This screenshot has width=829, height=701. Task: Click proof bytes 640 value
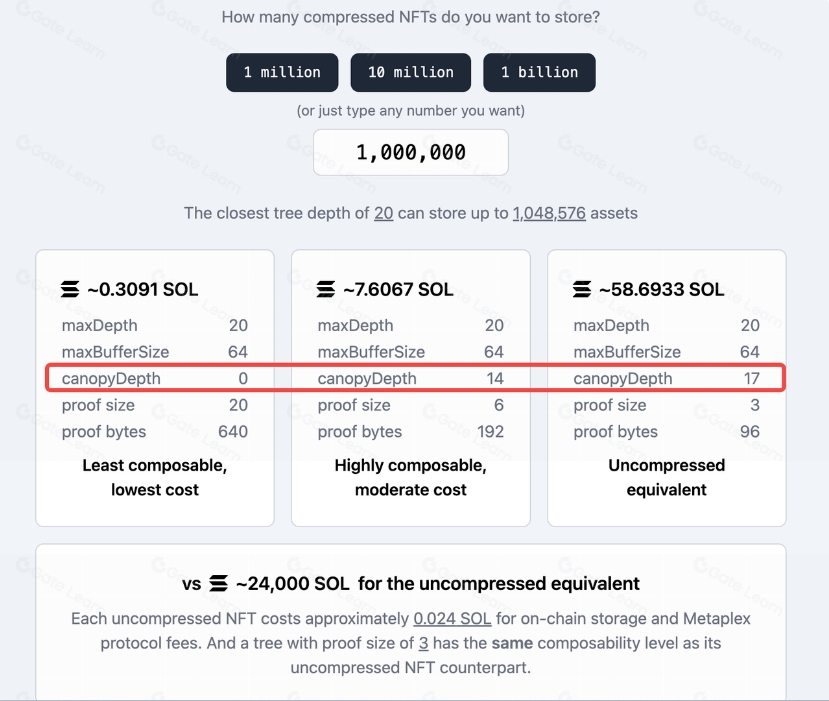(233, 431)
